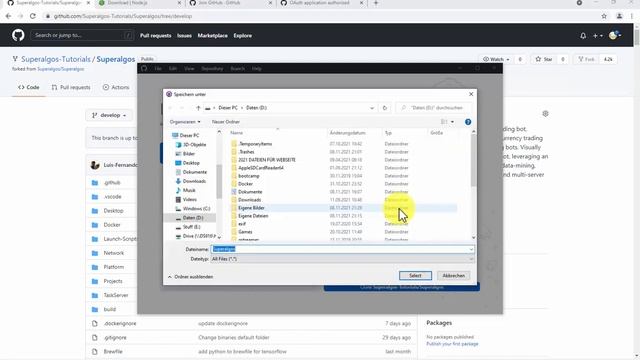Select the Docker folder in the file list
This screenshot has width=640, height=360.
[x=245, y=184]
